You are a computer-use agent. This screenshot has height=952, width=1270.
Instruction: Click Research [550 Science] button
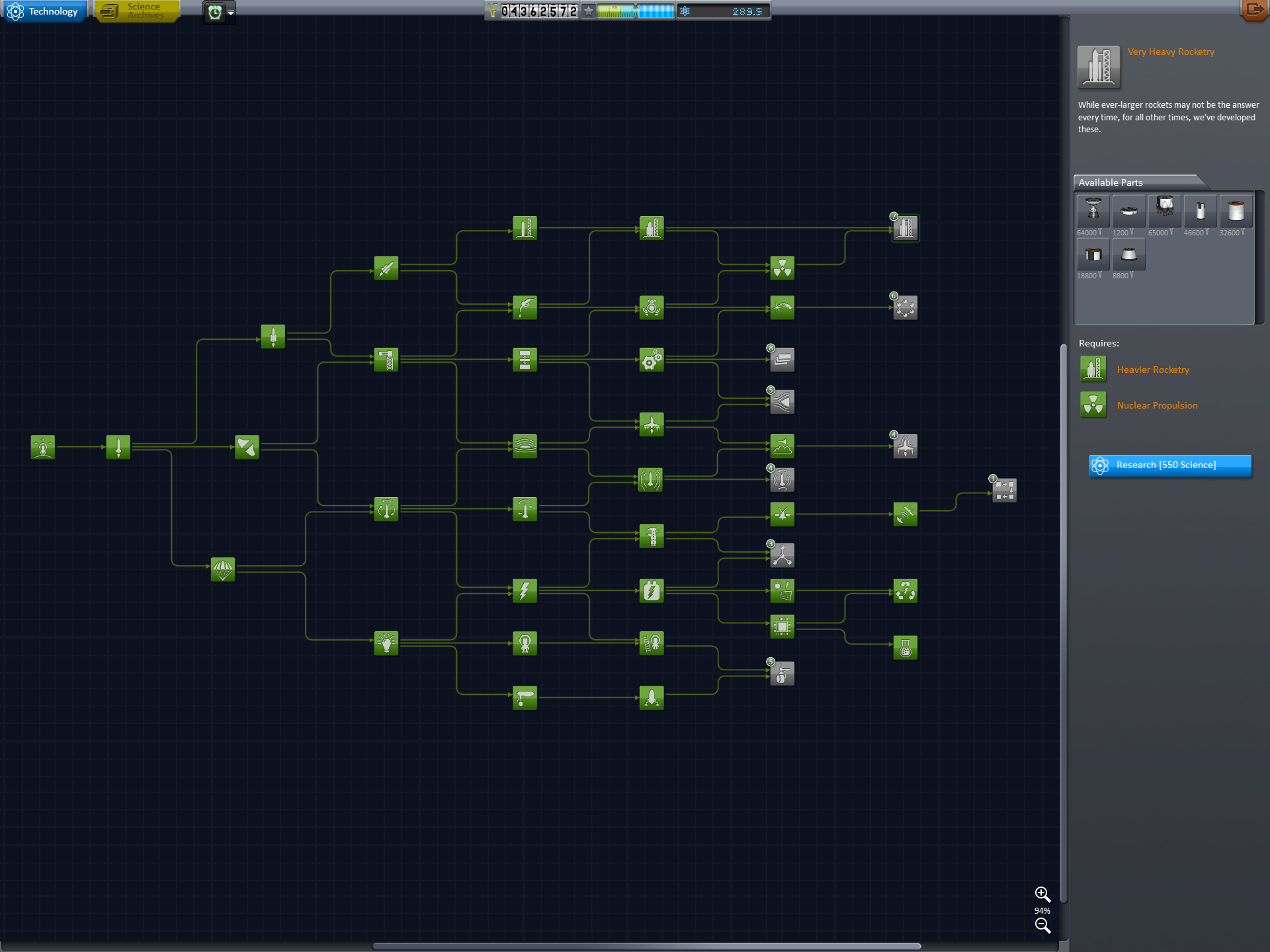[1169, 465]
